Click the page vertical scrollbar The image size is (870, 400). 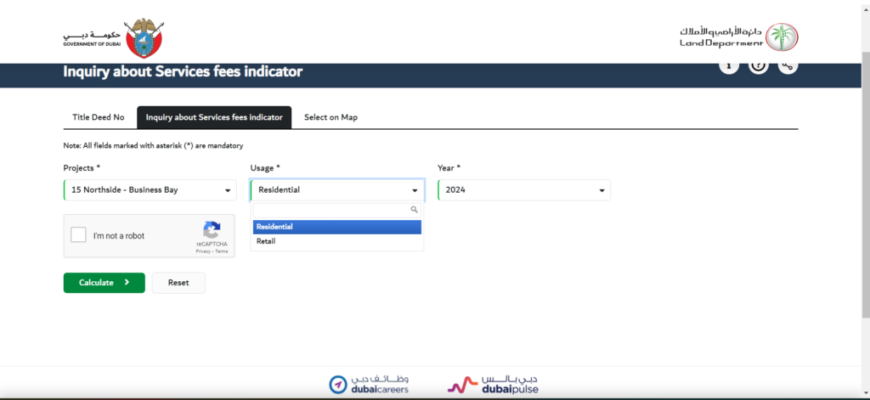(865, 200)
